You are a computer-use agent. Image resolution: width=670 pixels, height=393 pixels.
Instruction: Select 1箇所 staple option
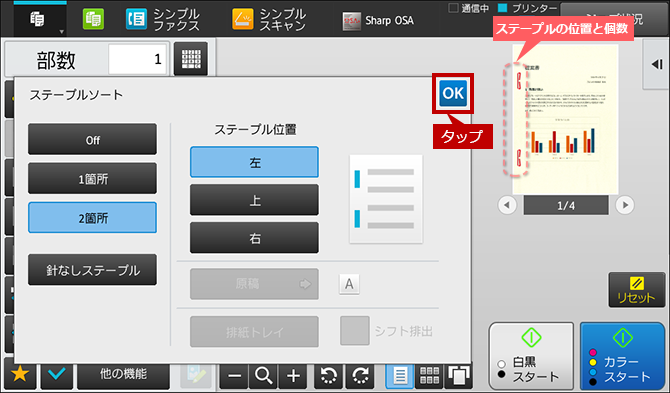(x=92, y=179)
